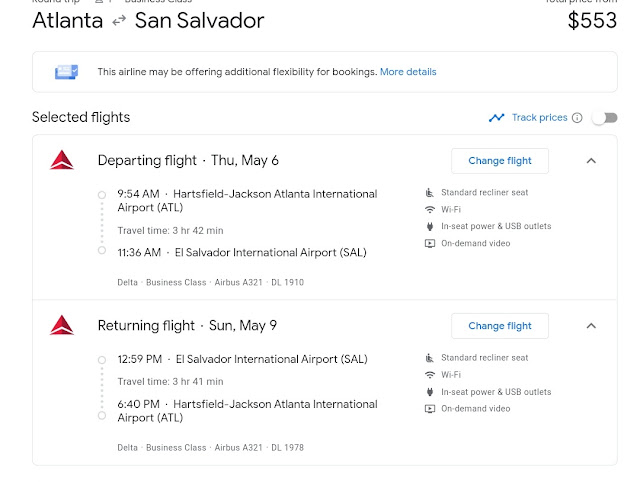The height and width of the screenshot is (482, 640).
Task: Click the Departing flight Thu, May 6 heading
Action: pos(188,160)
